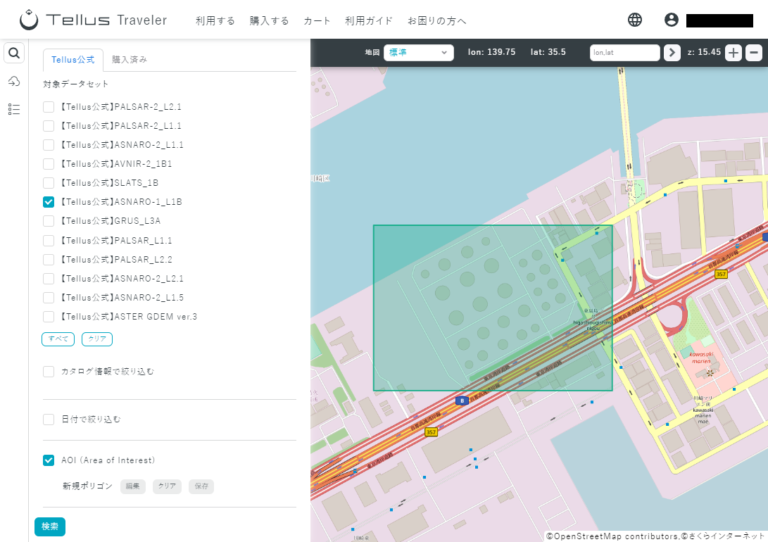The image size is (768, 542).
Task: Open the 利用する menu
Action: click(215, 21)
